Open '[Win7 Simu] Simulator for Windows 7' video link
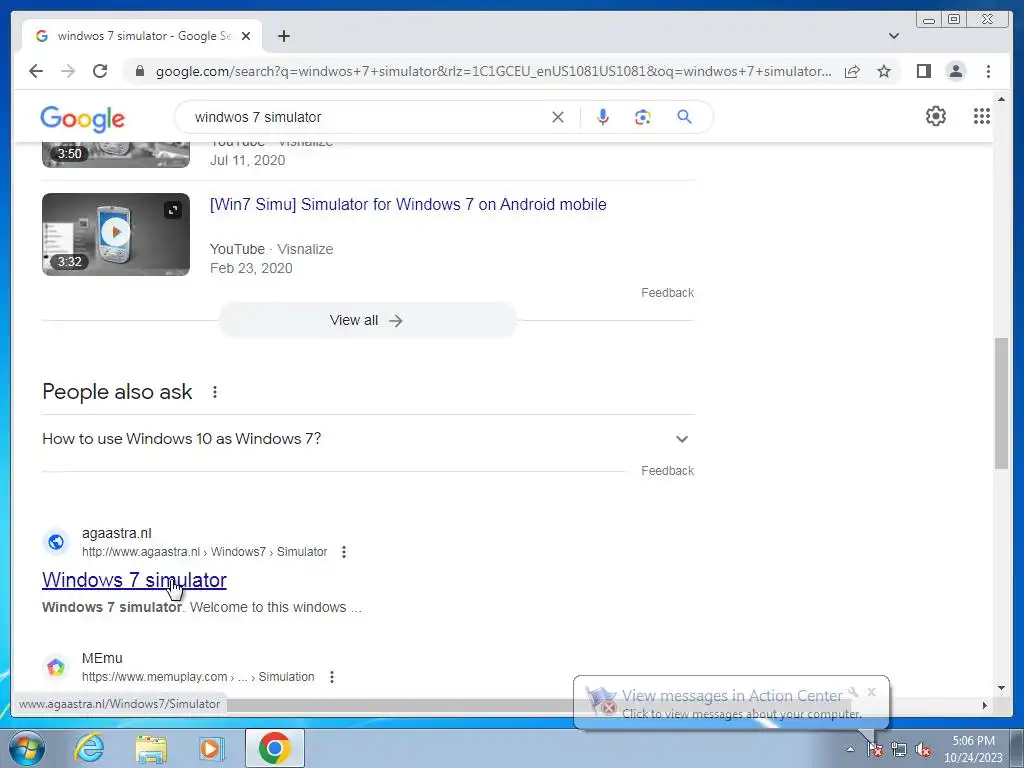The height and width of the screenshot is (768, 1024). 408,204
